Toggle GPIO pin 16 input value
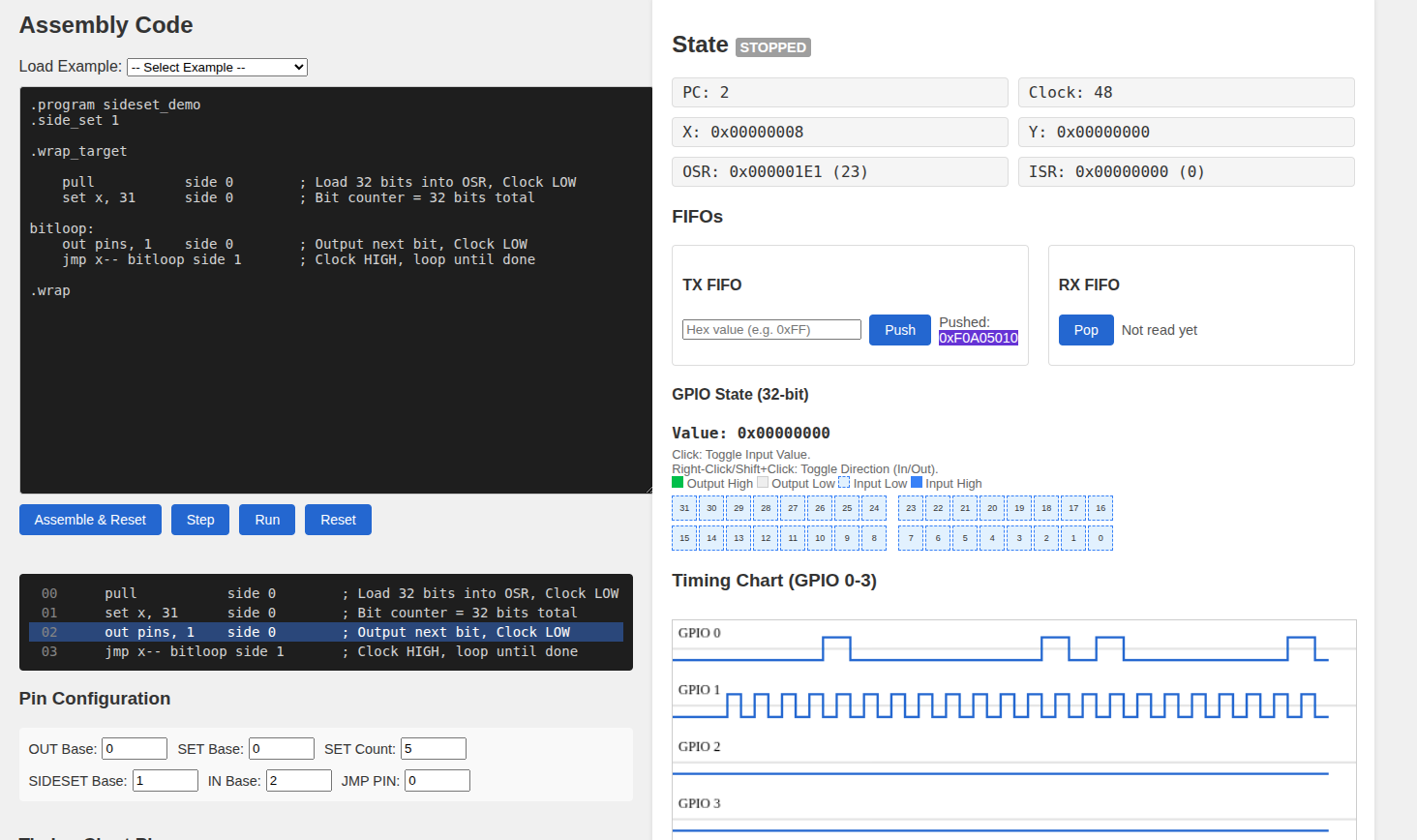The image size is (1417, 840). [x=1100, y=507]
